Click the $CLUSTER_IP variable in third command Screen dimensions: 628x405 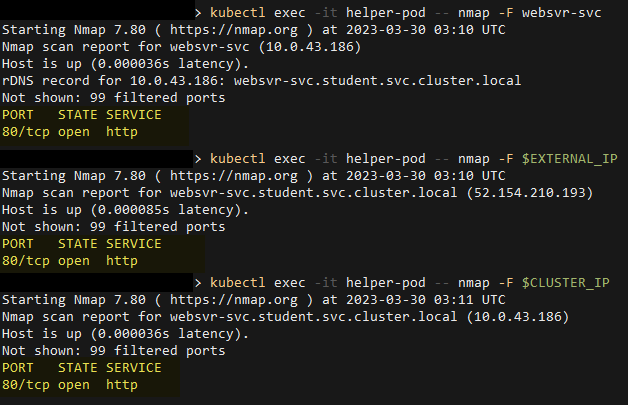pyautogui.click(x=566, y=283)
